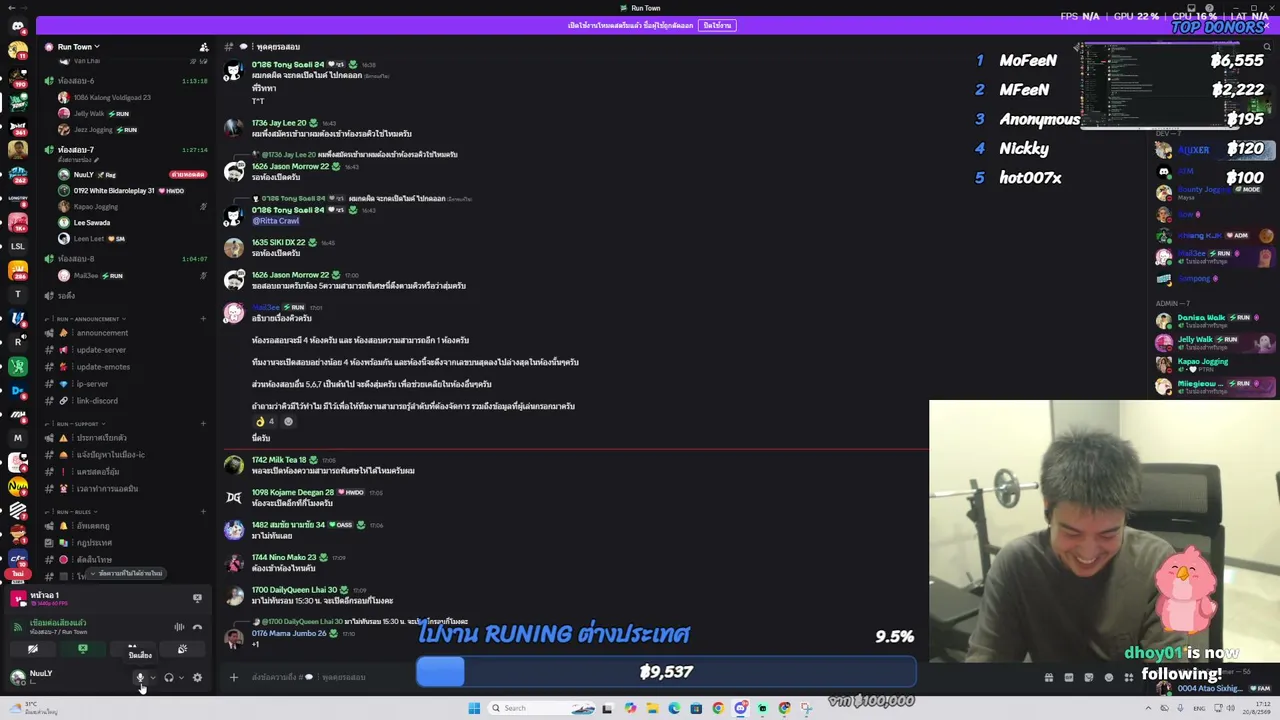Join the ห้องสอบ-8 voice channel

76,259
